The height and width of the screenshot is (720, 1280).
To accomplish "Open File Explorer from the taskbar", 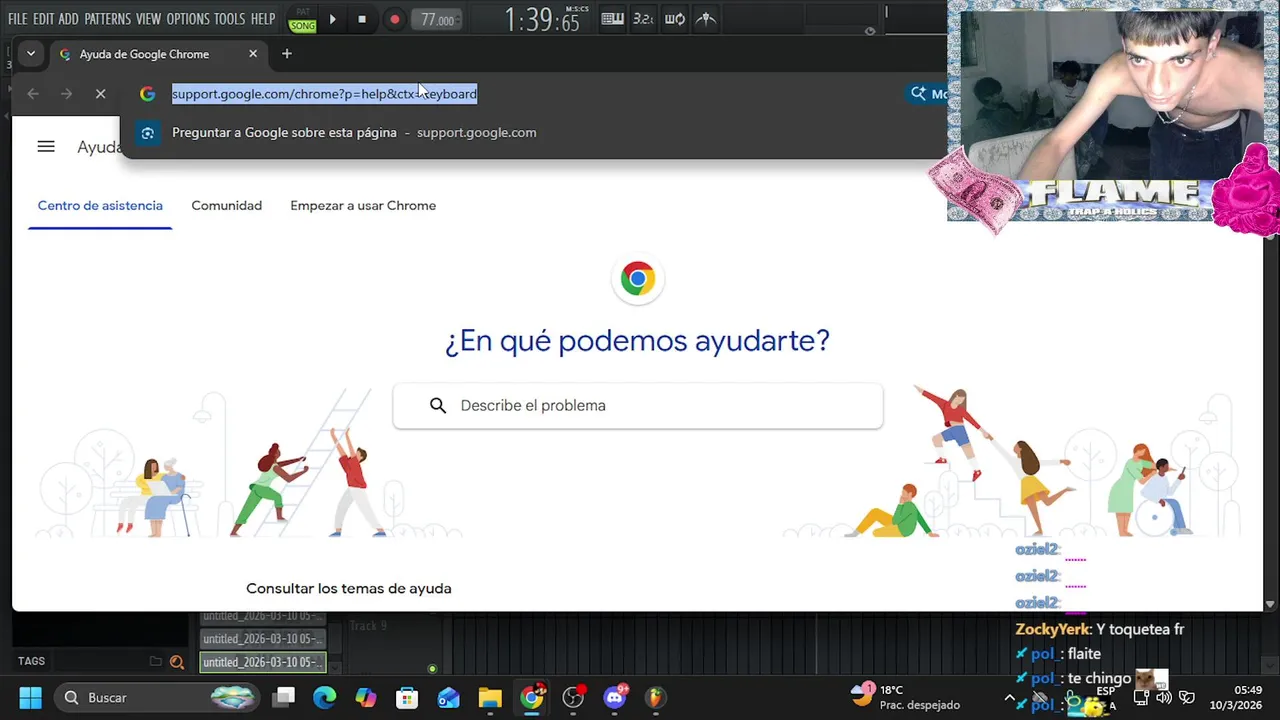I will click(x=490, y=698).
